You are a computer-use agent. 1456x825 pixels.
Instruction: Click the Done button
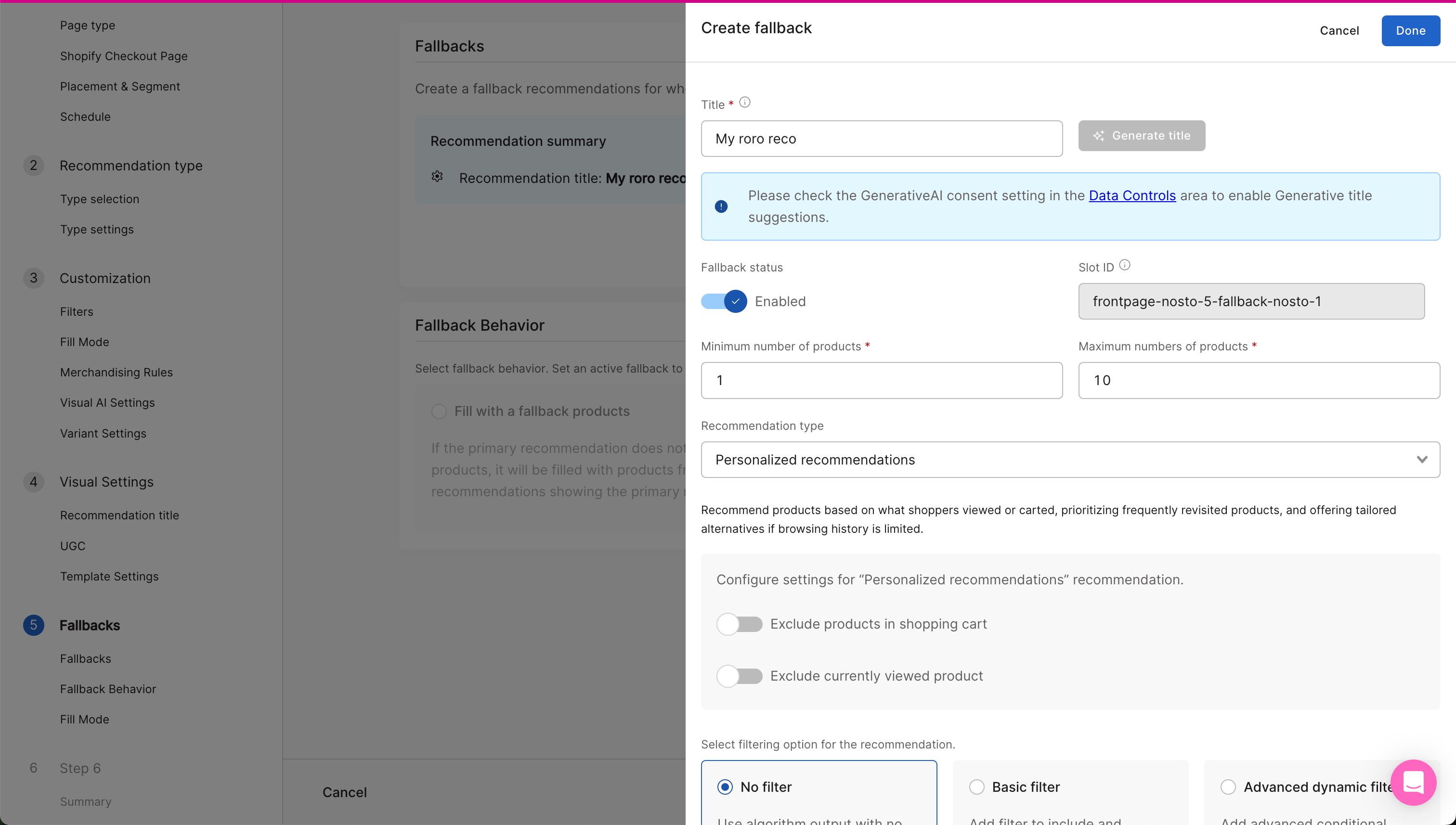click(x=1410, y=31)
